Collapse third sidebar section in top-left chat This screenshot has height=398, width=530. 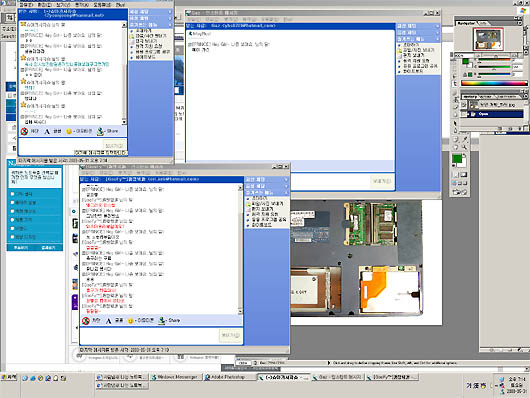pos(170,25)
